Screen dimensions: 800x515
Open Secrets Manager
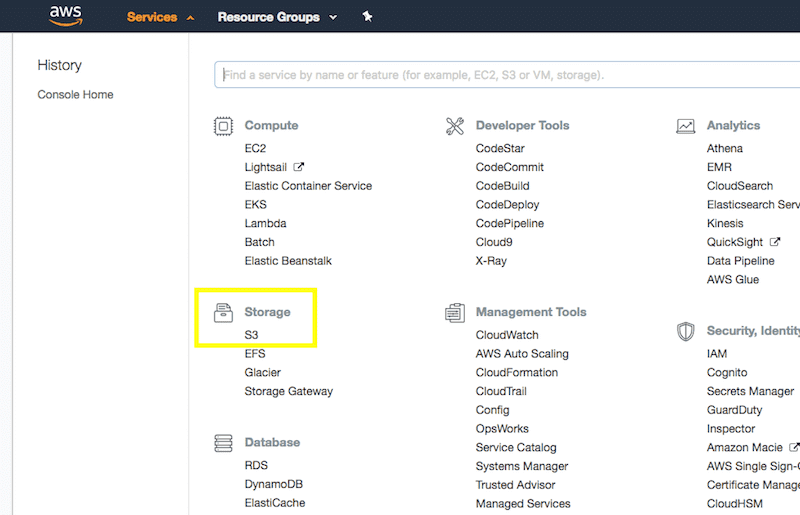tap(750, 391)
